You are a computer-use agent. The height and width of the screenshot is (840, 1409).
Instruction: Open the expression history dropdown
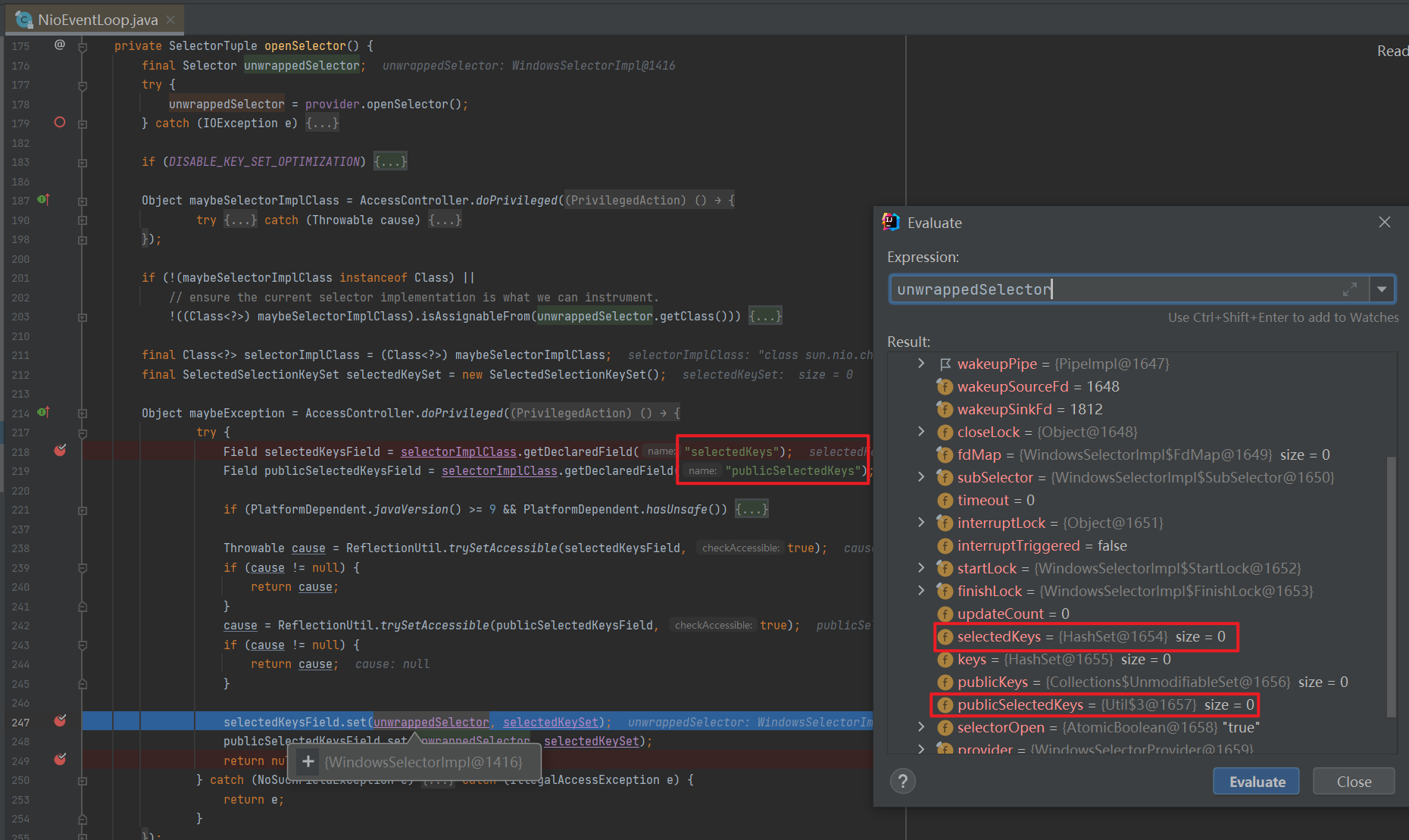click(x=1382, y=289)
